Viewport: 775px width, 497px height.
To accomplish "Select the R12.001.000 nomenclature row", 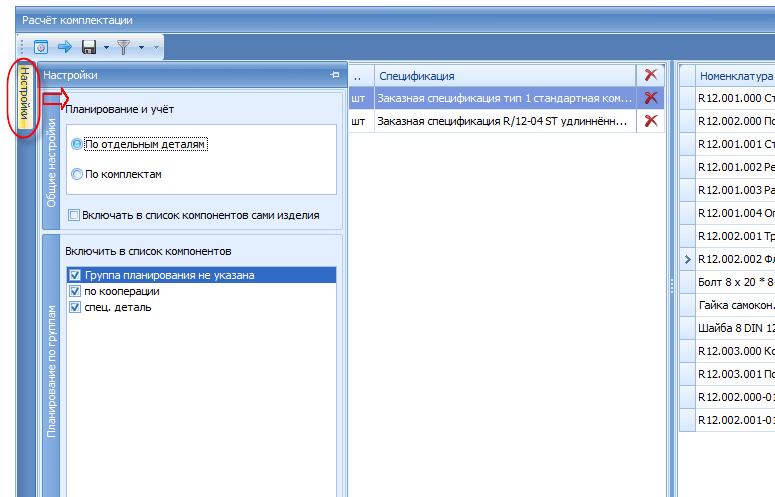I will [735, 98].
